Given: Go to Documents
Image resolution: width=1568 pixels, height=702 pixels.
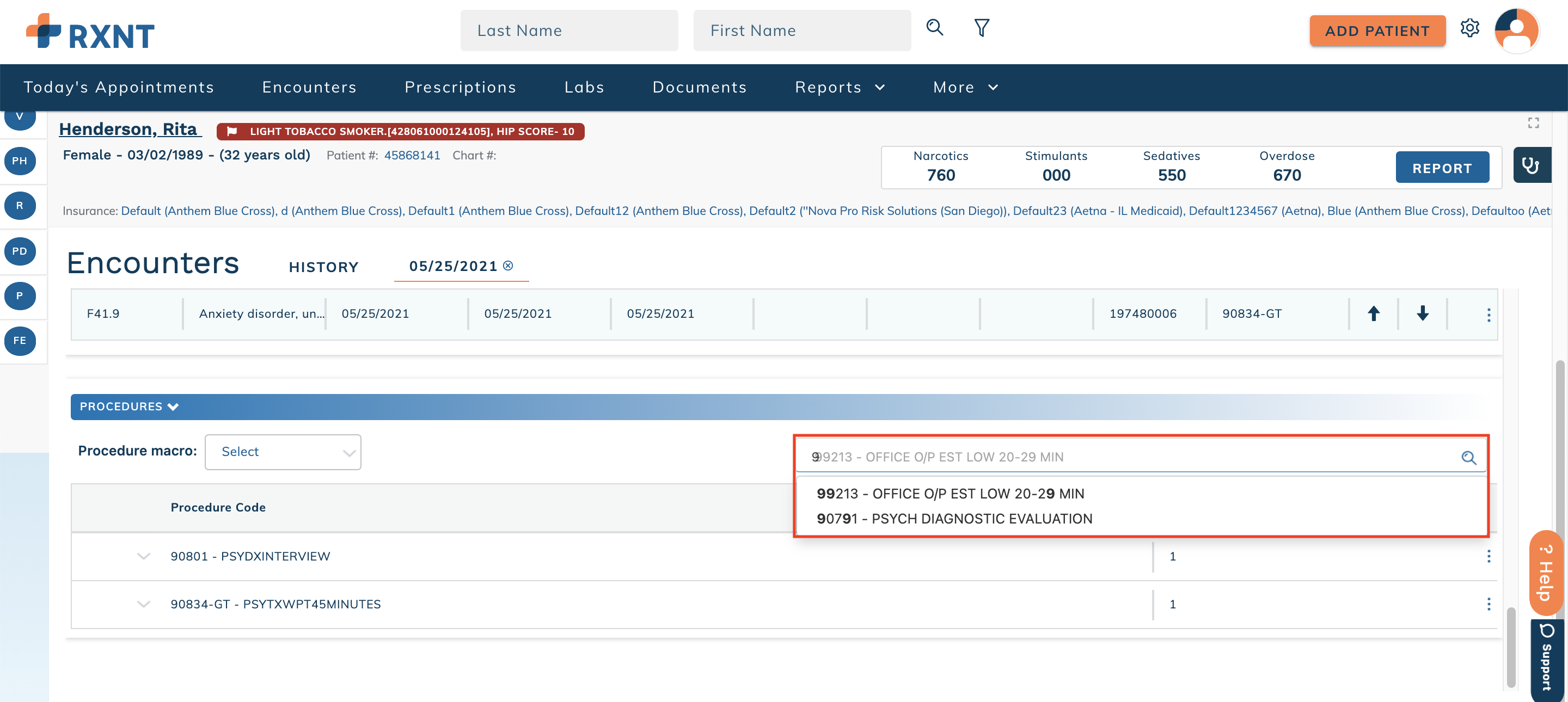Looking at the screenshot, I should pyautogui.click(x=700, y=88).
